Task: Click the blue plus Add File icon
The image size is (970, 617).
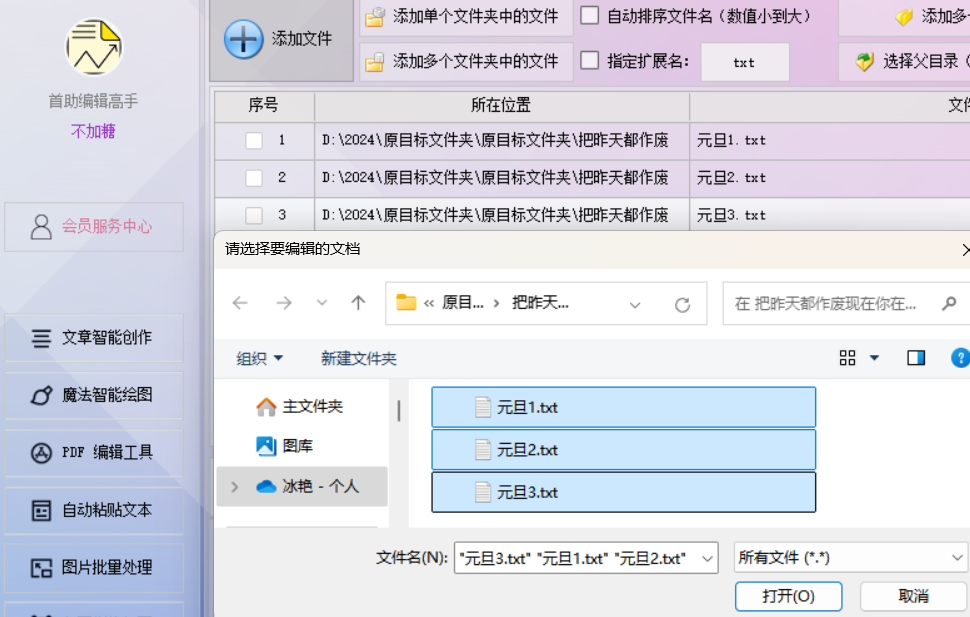Action: coord(243,40)
